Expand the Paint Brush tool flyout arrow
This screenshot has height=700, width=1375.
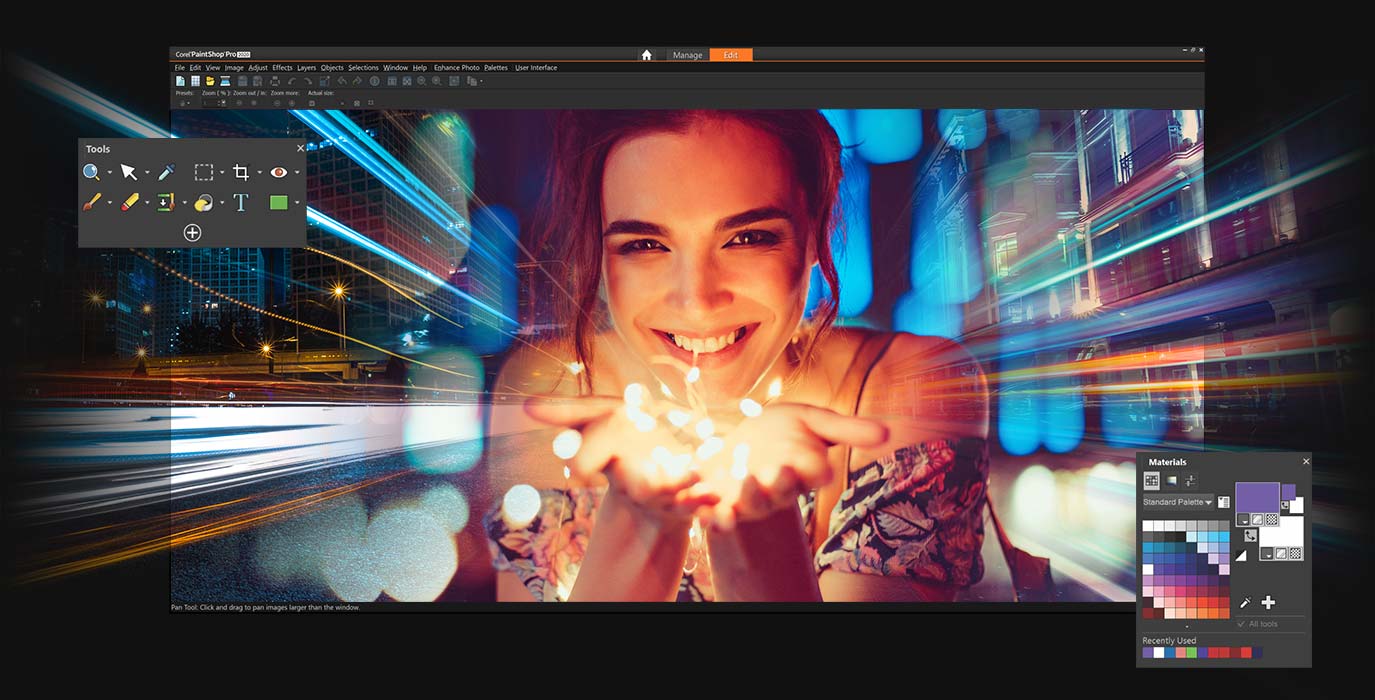tap(110, 202)
